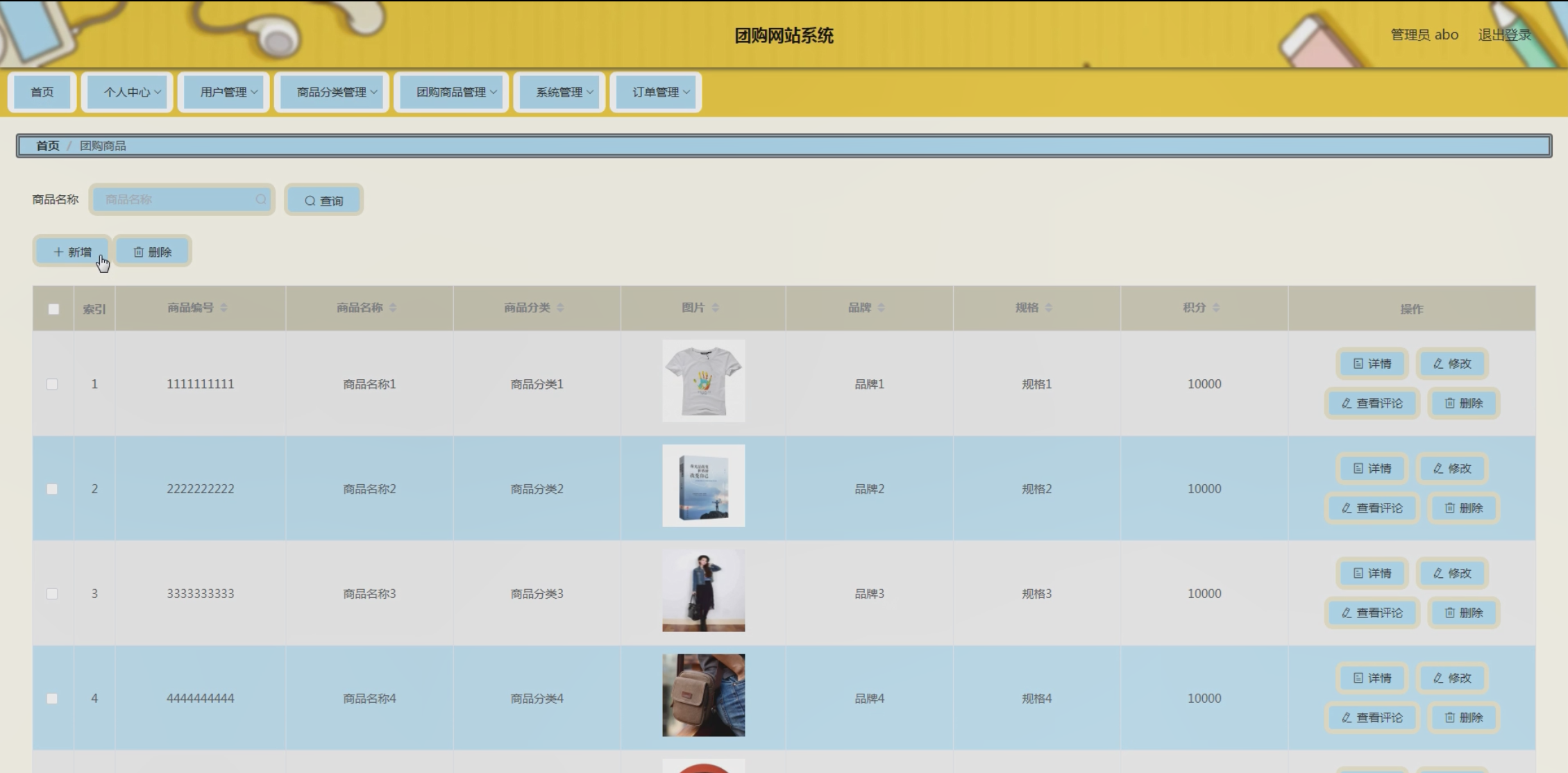
Task: Click the sort arrows on the 商品编号 column
Action: (224, 308)
